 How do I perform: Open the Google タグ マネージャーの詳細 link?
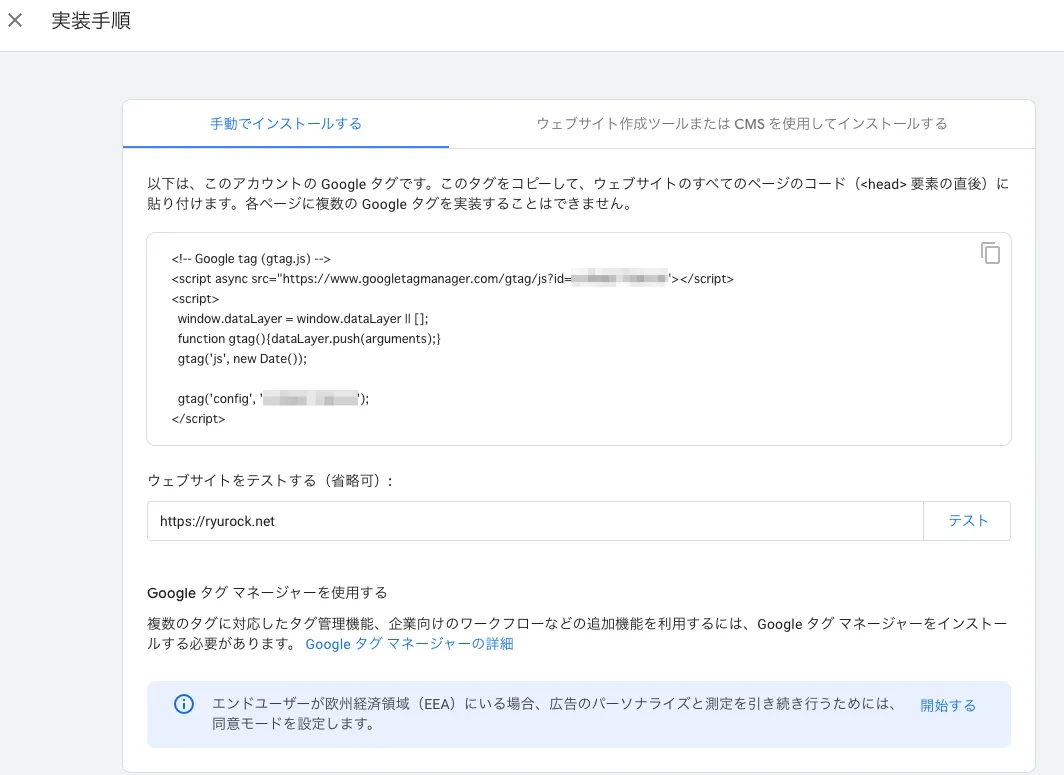[409, 644]
